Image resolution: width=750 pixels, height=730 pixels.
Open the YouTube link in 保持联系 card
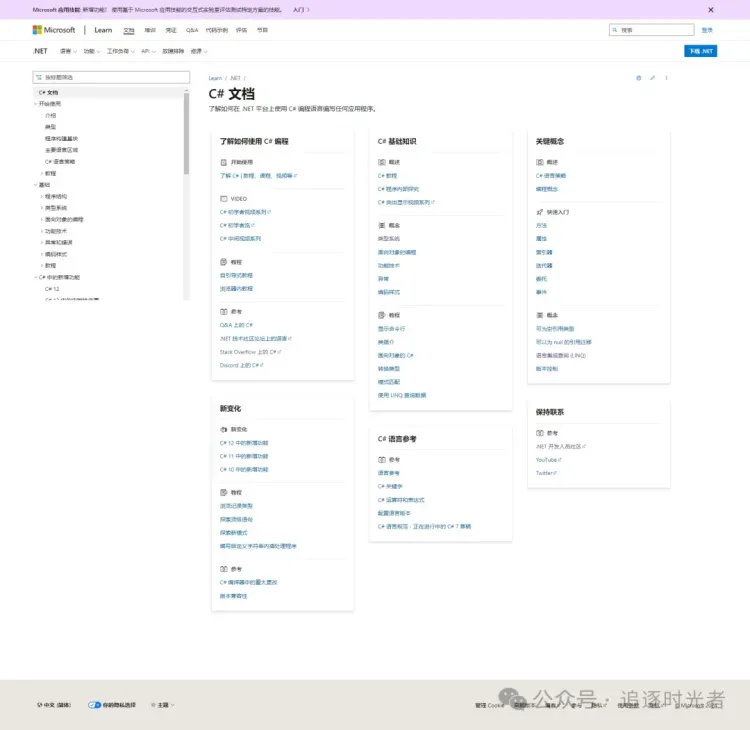548,460
